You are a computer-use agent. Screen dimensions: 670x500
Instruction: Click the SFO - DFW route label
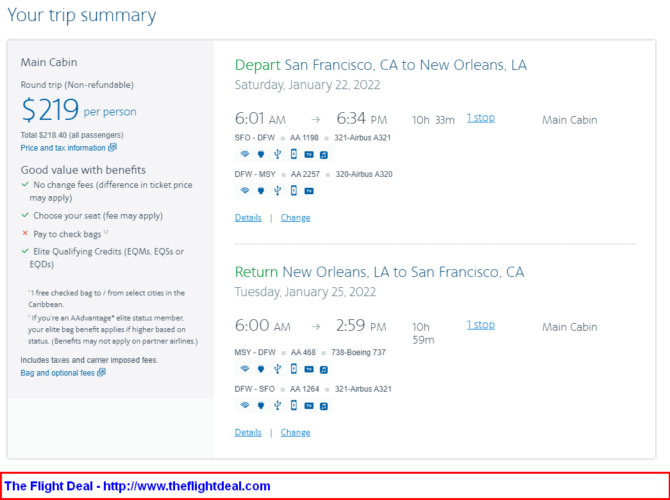[255, 138]
